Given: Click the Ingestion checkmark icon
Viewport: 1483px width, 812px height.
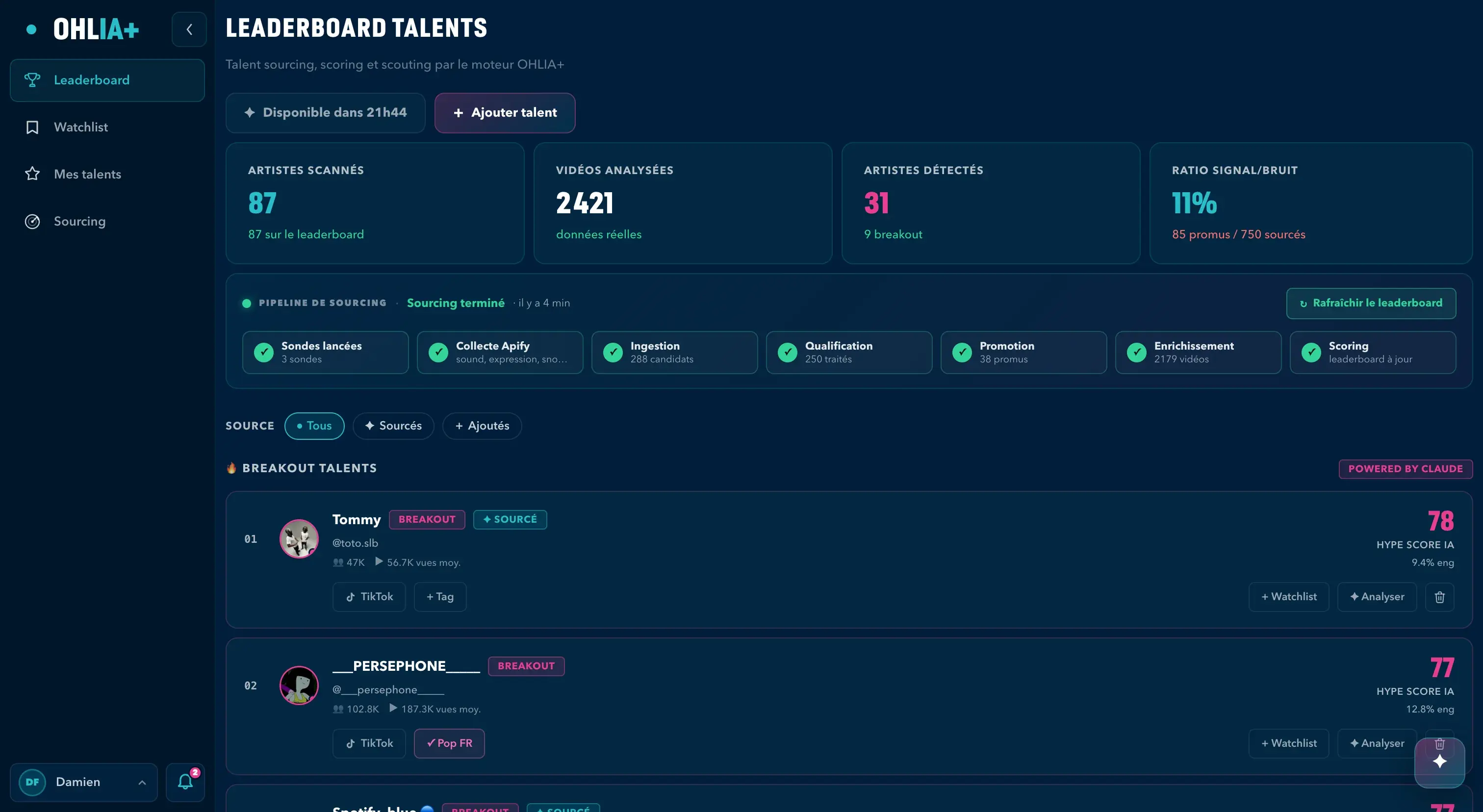Looking at the screenshot, I should coord(613,352).
